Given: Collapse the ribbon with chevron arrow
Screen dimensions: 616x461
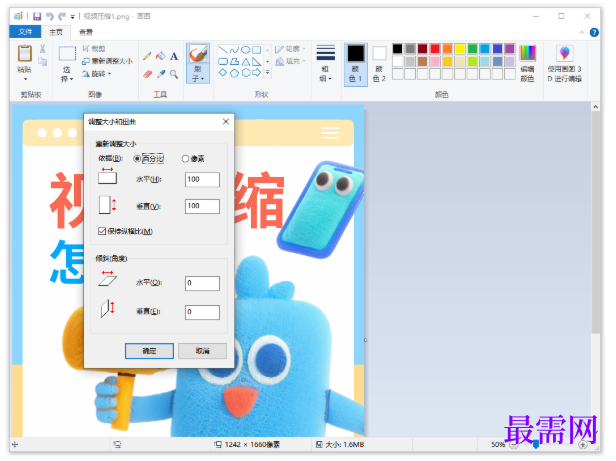Looking at the screenshot, I should tap(581, 32).
